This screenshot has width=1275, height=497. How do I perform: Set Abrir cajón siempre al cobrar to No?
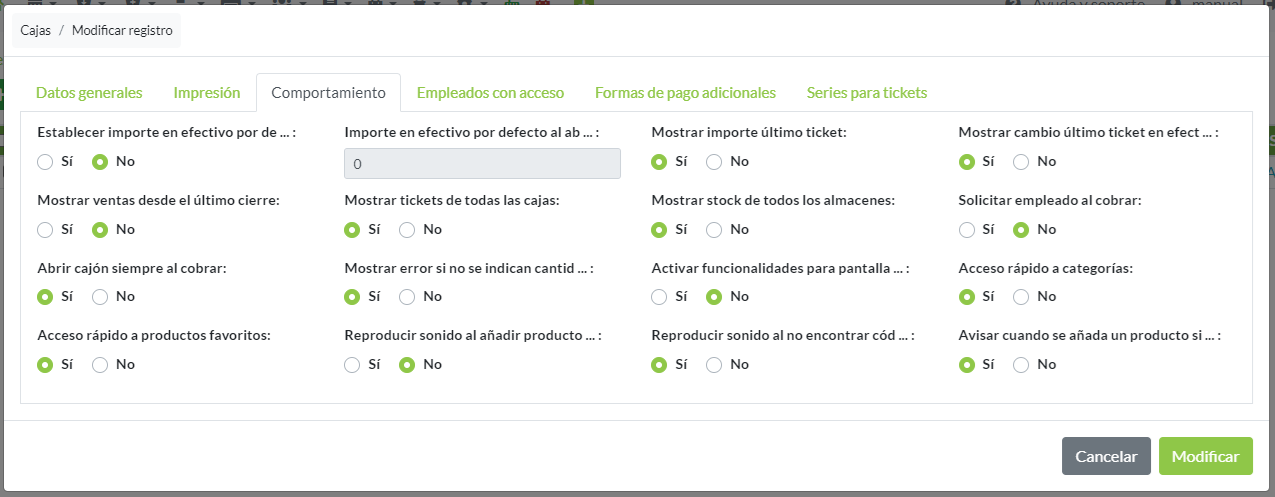pos(100,297)
